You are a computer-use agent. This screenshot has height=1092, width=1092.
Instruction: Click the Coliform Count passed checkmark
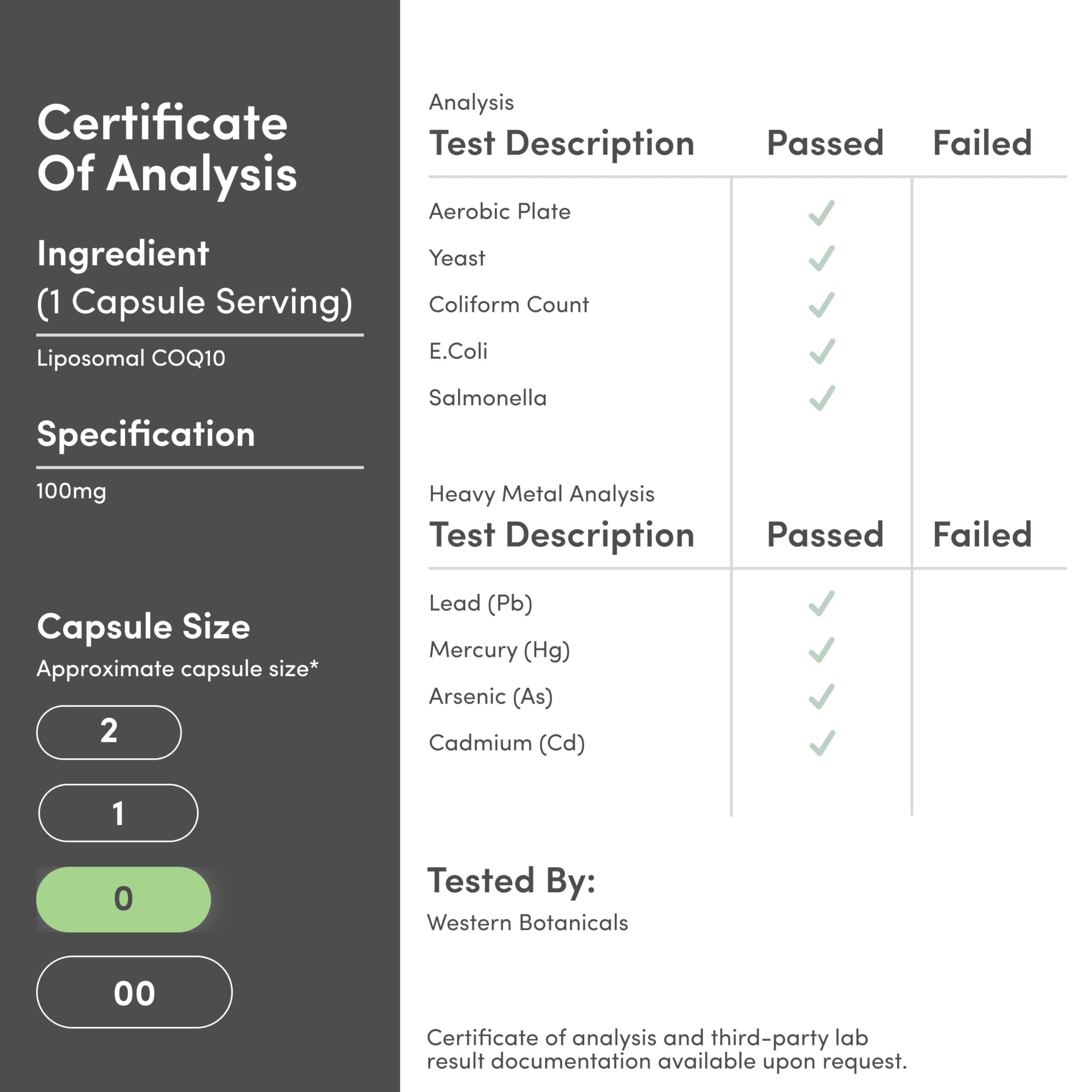(821, 305)
